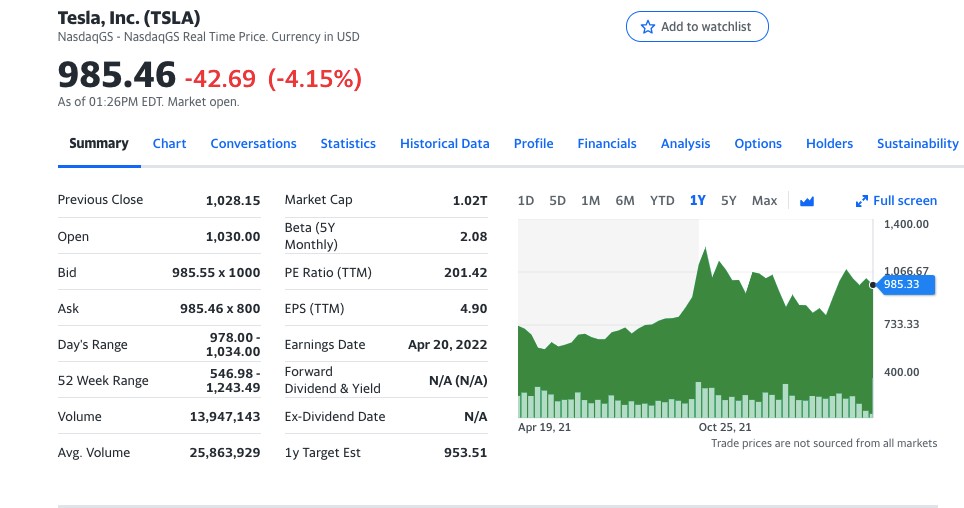Select the 5D chart range
Image resolution: width=964 pixels, height=508 pixels.
coord(558,201)
